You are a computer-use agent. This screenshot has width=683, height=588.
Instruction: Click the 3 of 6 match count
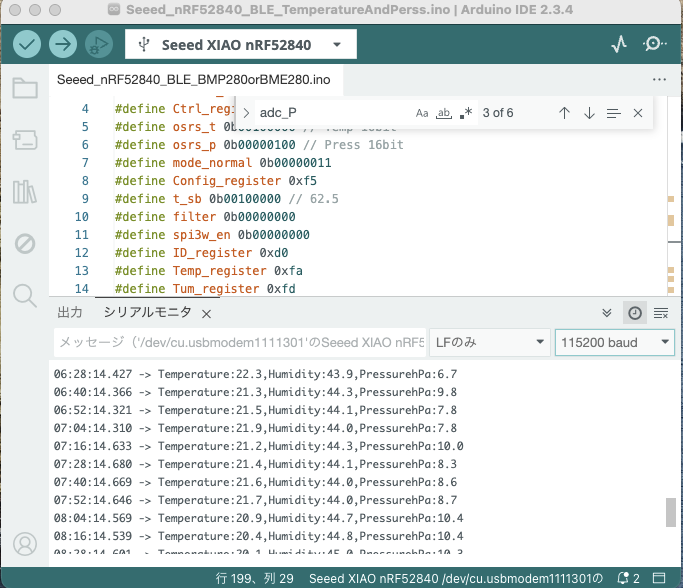tap(498, 113)
